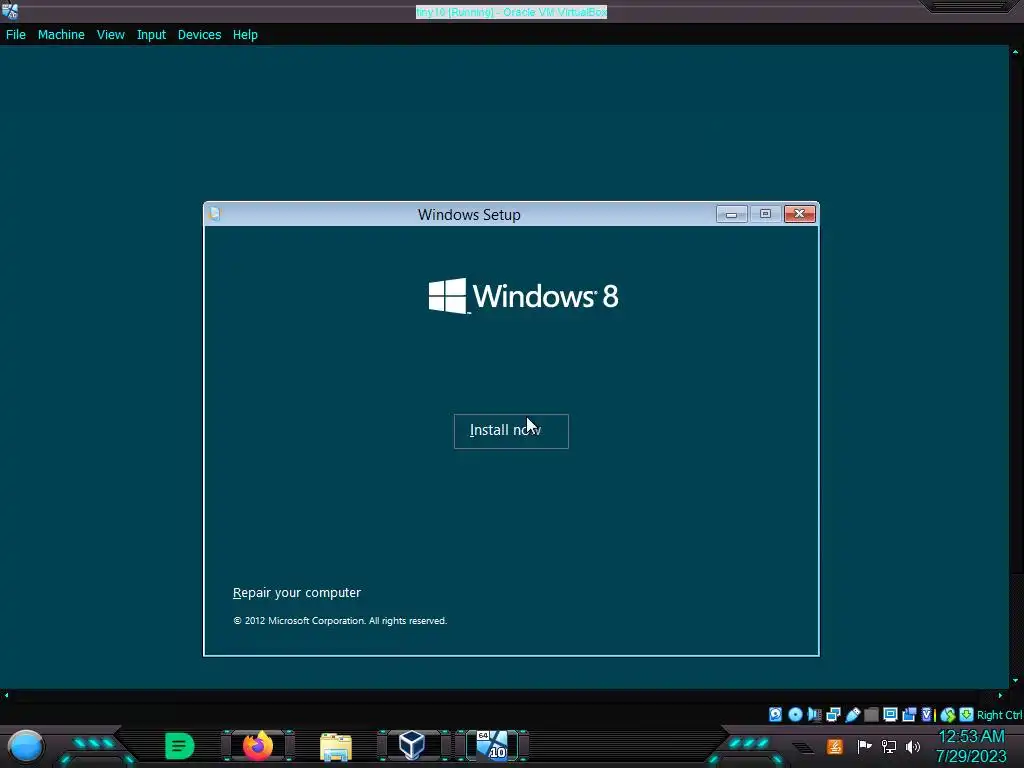Minimize the Windows Setup dialog
The image size is (1024, 768).
pyautogui.click(x=731, y=214)
